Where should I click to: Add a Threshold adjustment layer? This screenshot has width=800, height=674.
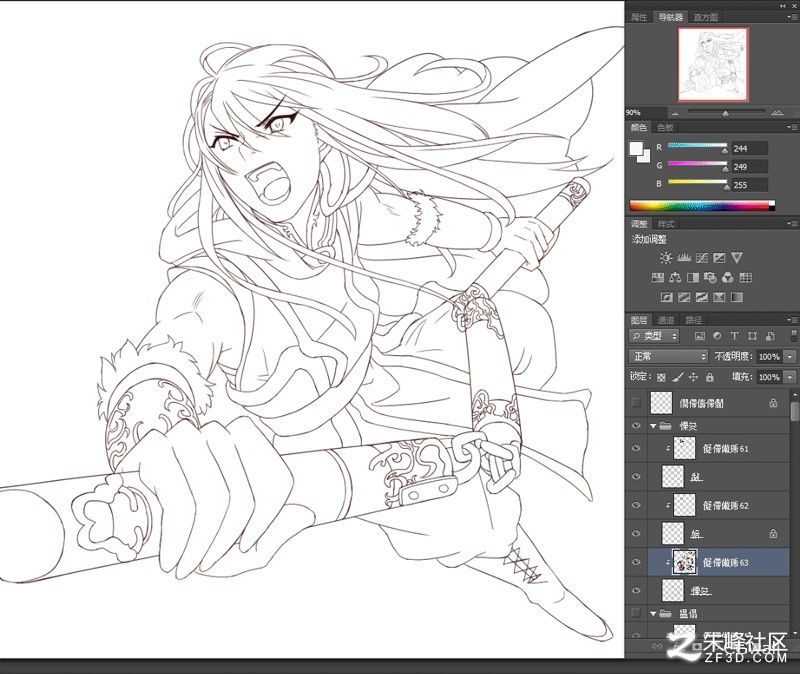point(702,297)
